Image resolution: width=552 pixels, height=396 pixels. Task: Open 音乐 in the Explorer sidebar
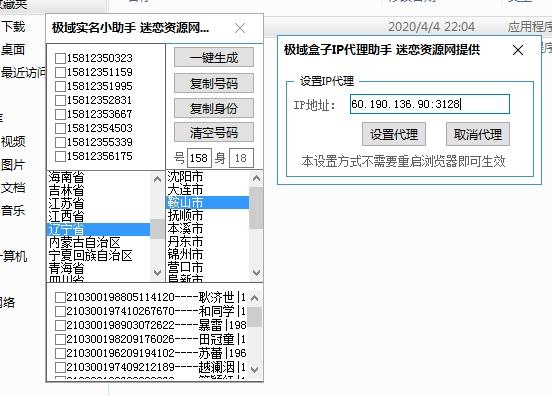tap(13, 211)
